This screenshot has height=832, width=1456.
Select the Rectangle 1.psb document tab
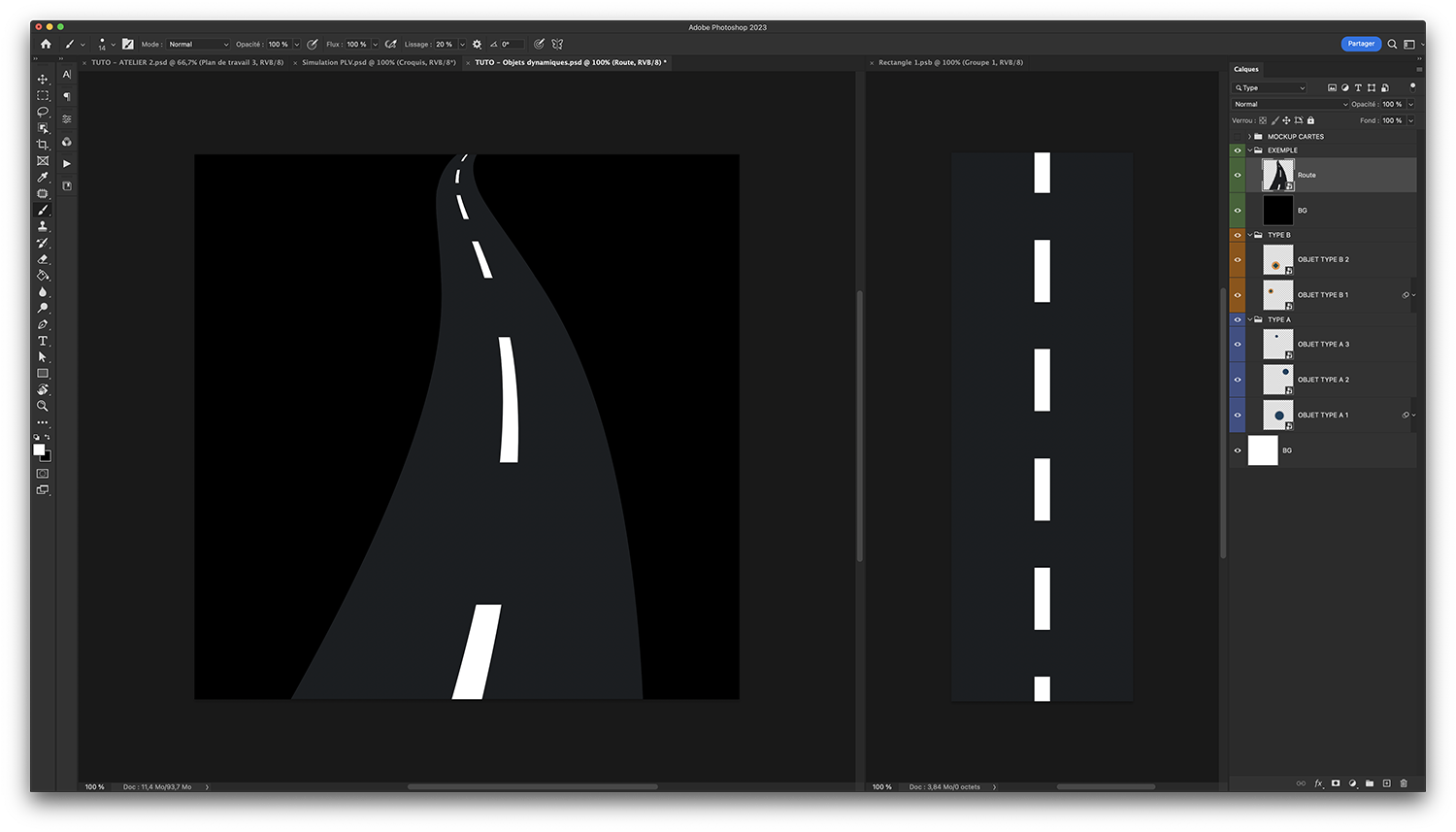[x=950, y=62]
